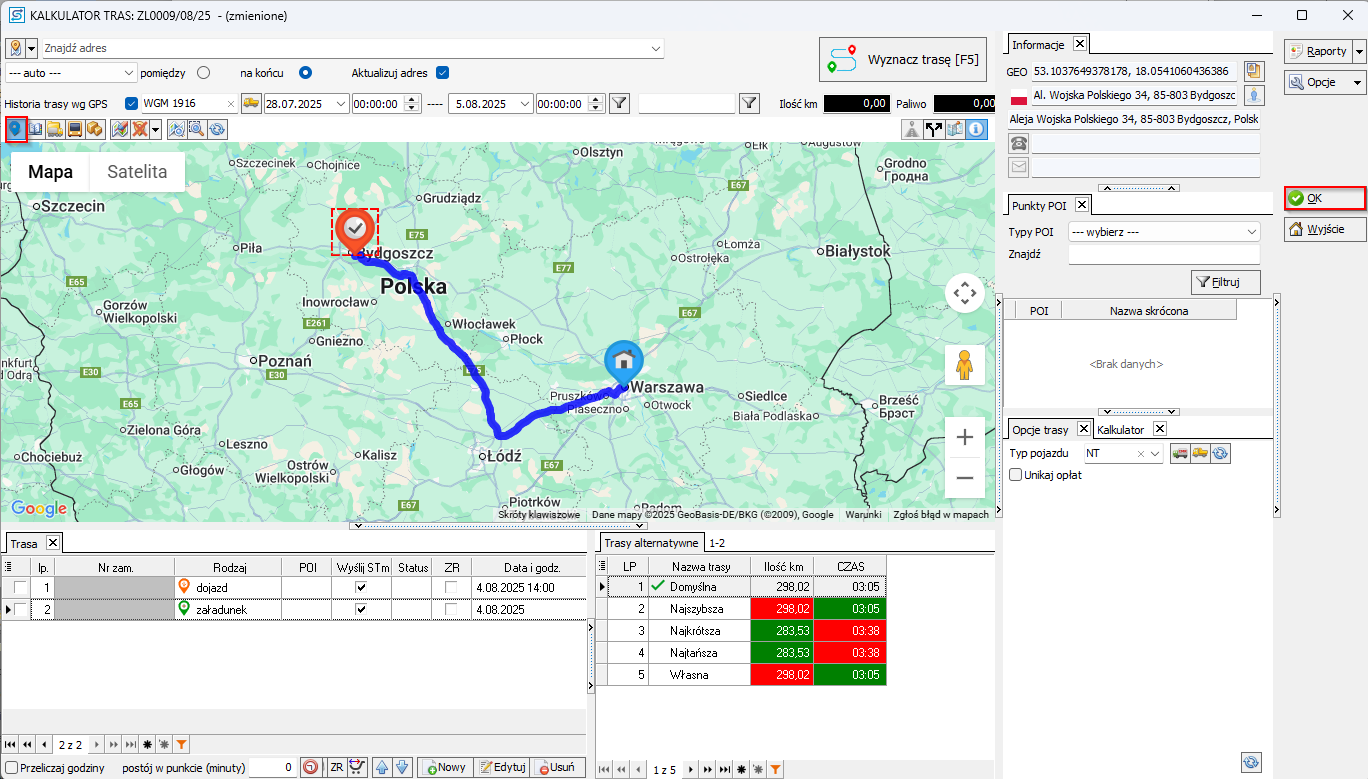The width and height of the screenshot is (1368, 779).
Task: Click the blue location pin toolbar icon
Action: 15,129
